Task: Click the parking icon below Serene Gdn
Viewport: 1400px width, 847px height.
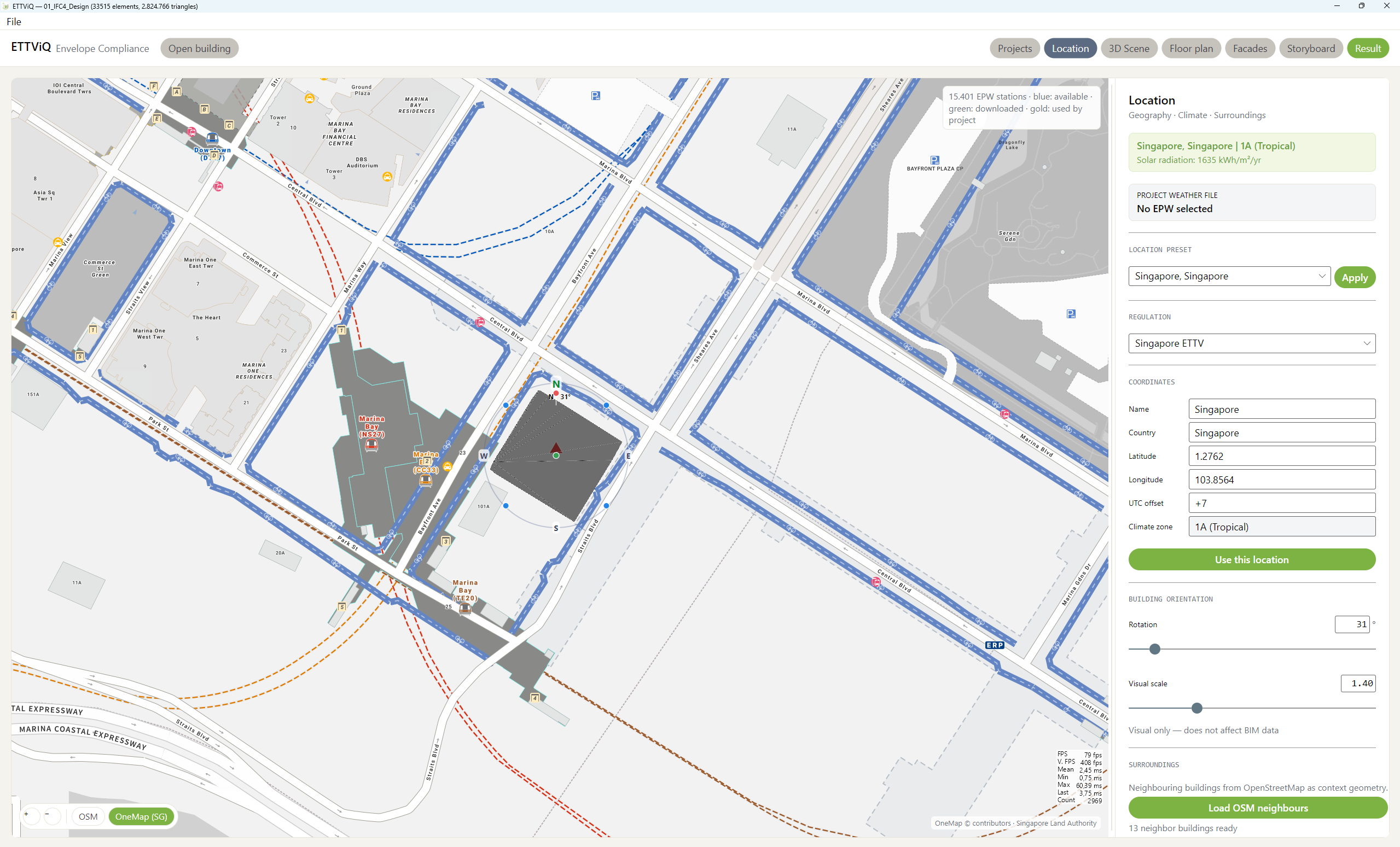Action: tap(1071, 314)
